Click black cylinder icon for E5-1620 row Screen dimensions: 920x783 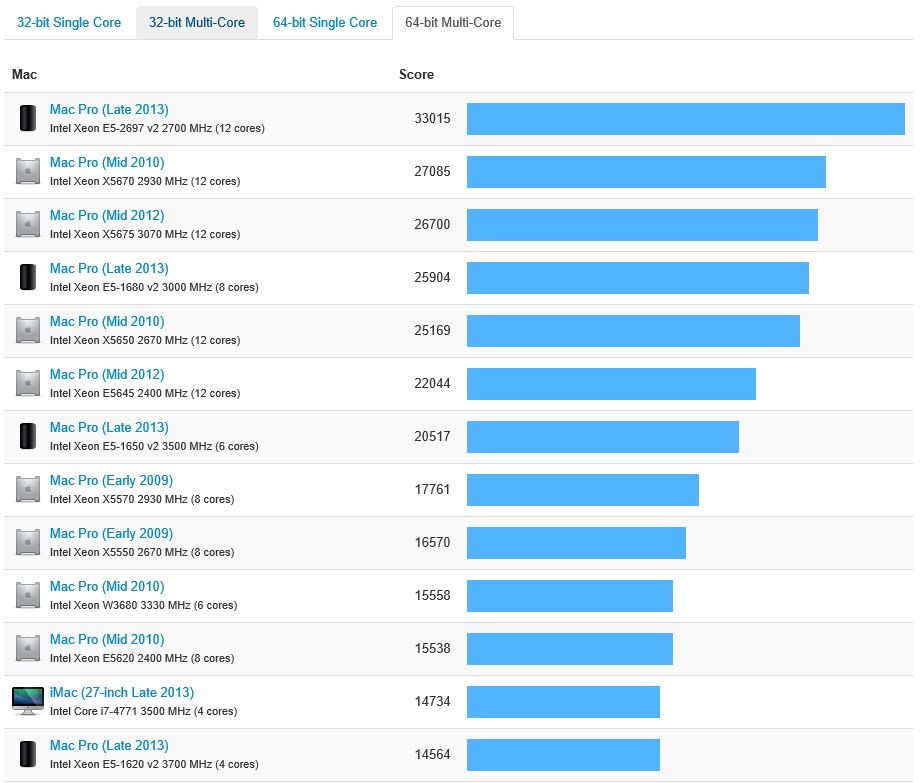point(28,754)
